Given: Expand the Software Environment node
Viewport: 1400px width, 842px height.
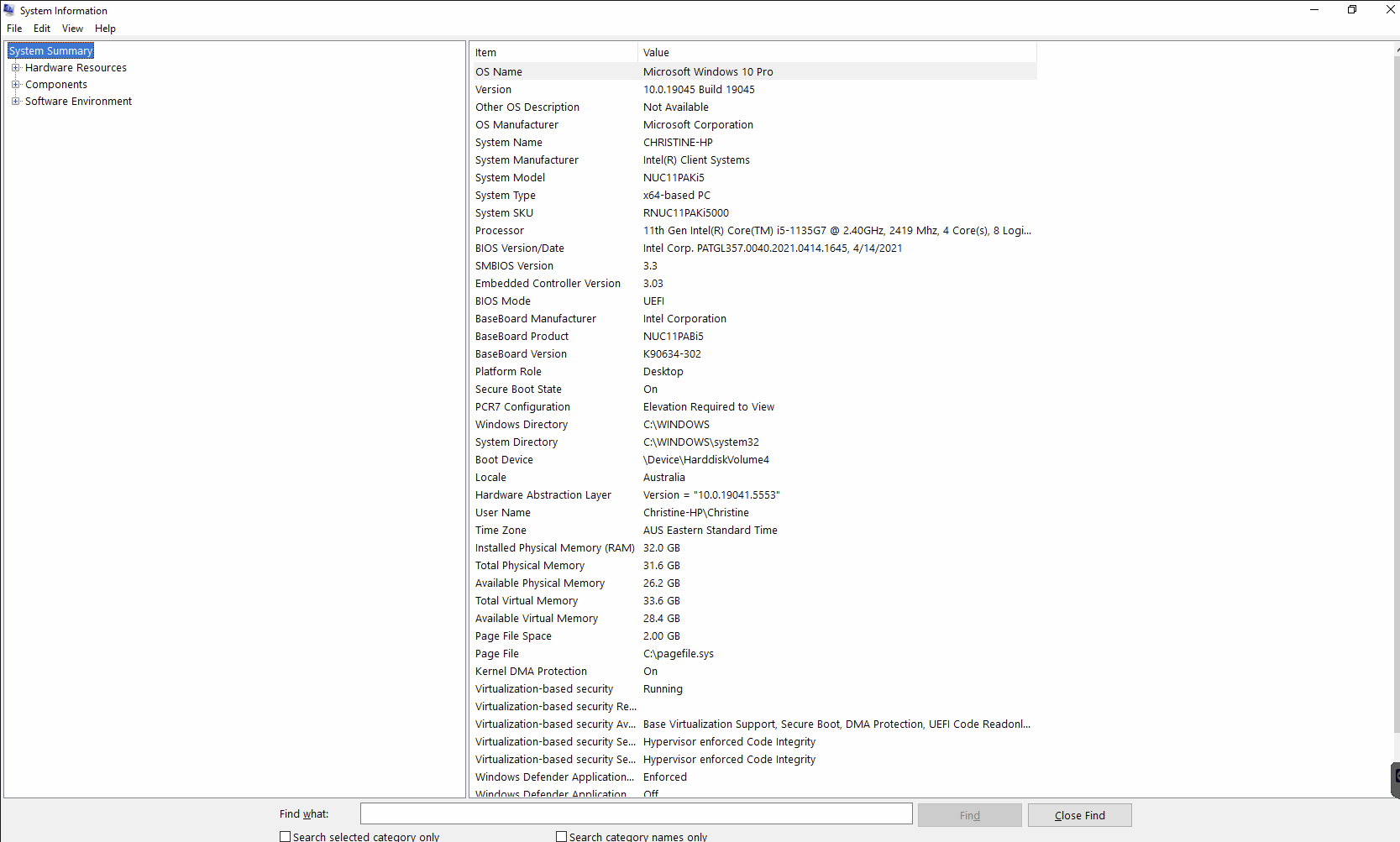Looking at the screenshot, I should tap(15, 102).
